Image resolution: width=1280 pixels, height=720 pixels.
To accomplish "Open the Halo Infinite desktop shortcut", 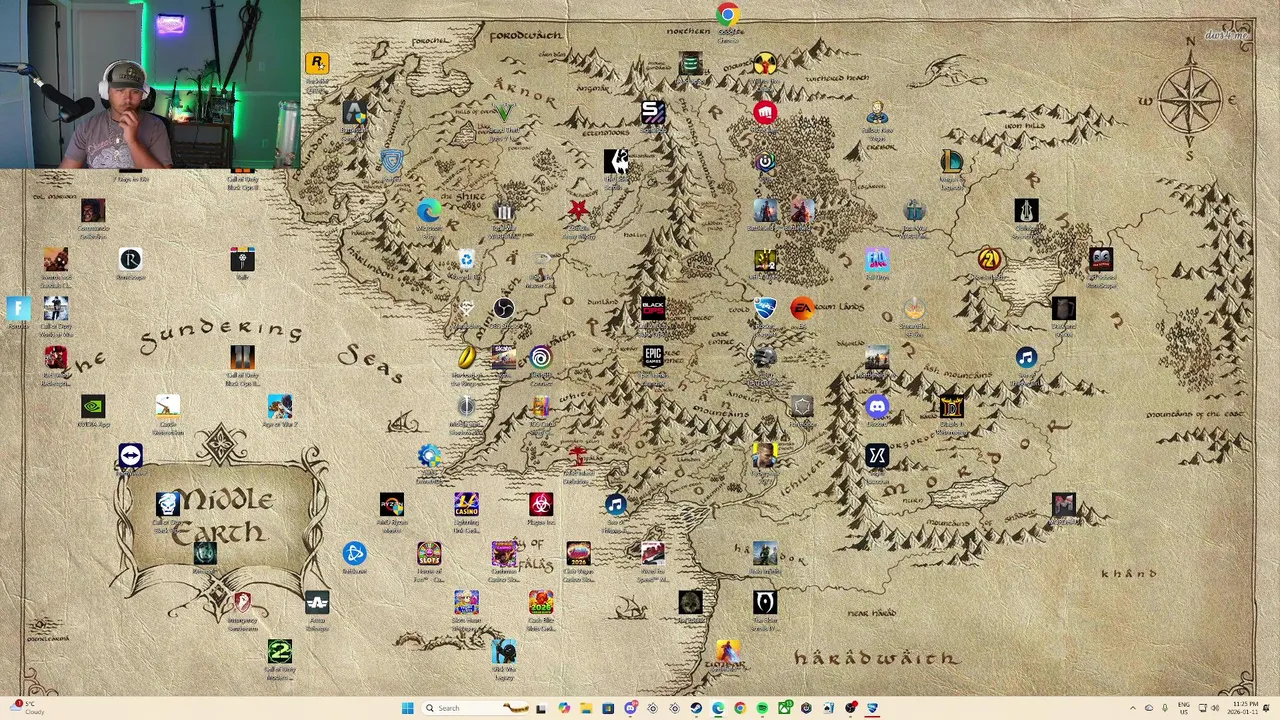I will [765, 553].
